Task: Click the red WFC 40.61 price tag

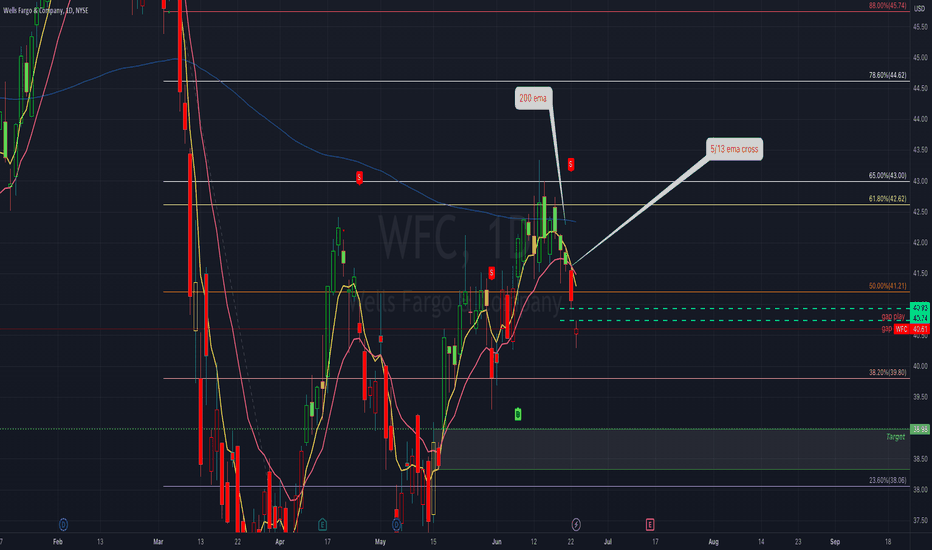Action: tap(911, 329)
